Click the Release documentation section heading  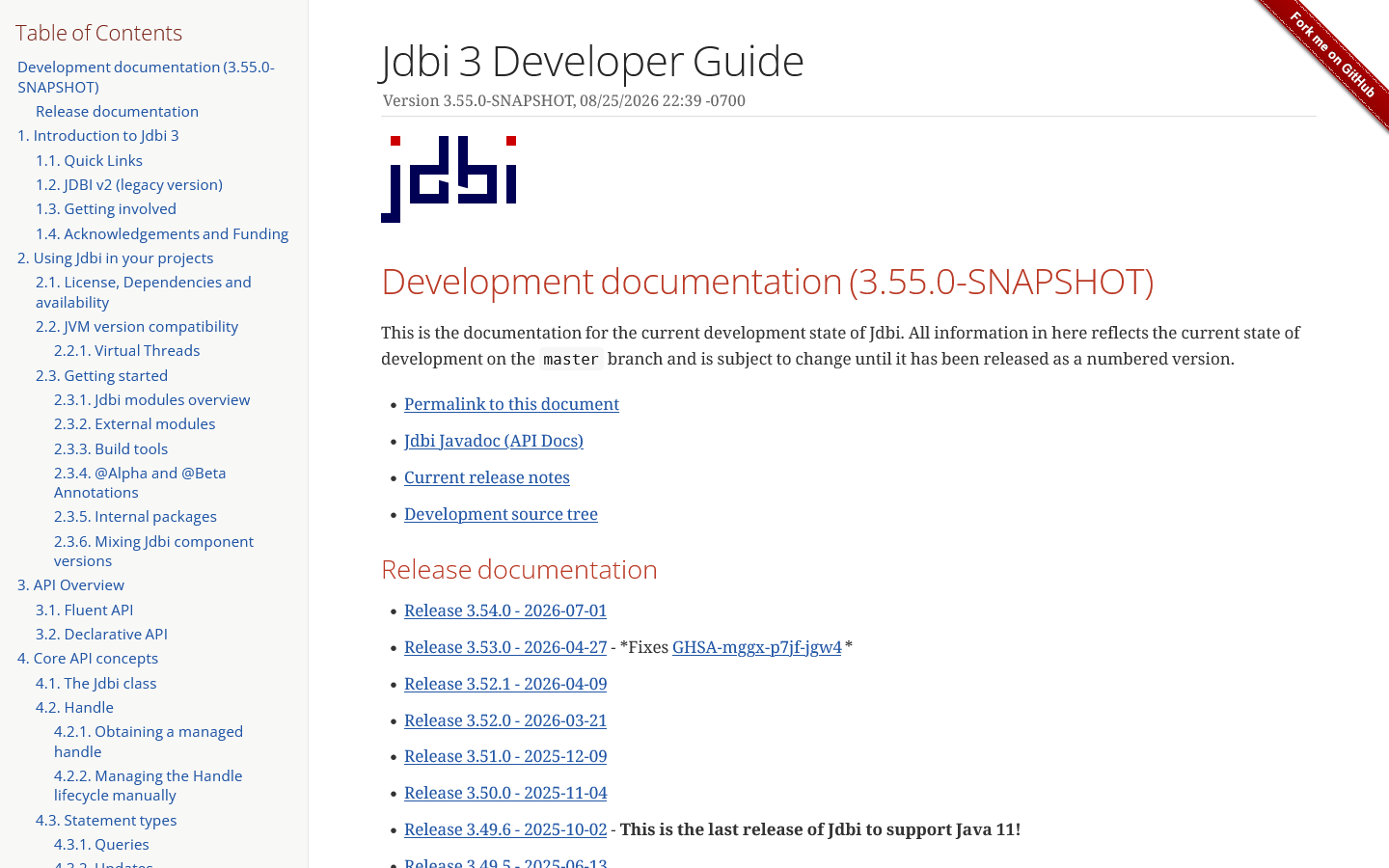(519, 570)
